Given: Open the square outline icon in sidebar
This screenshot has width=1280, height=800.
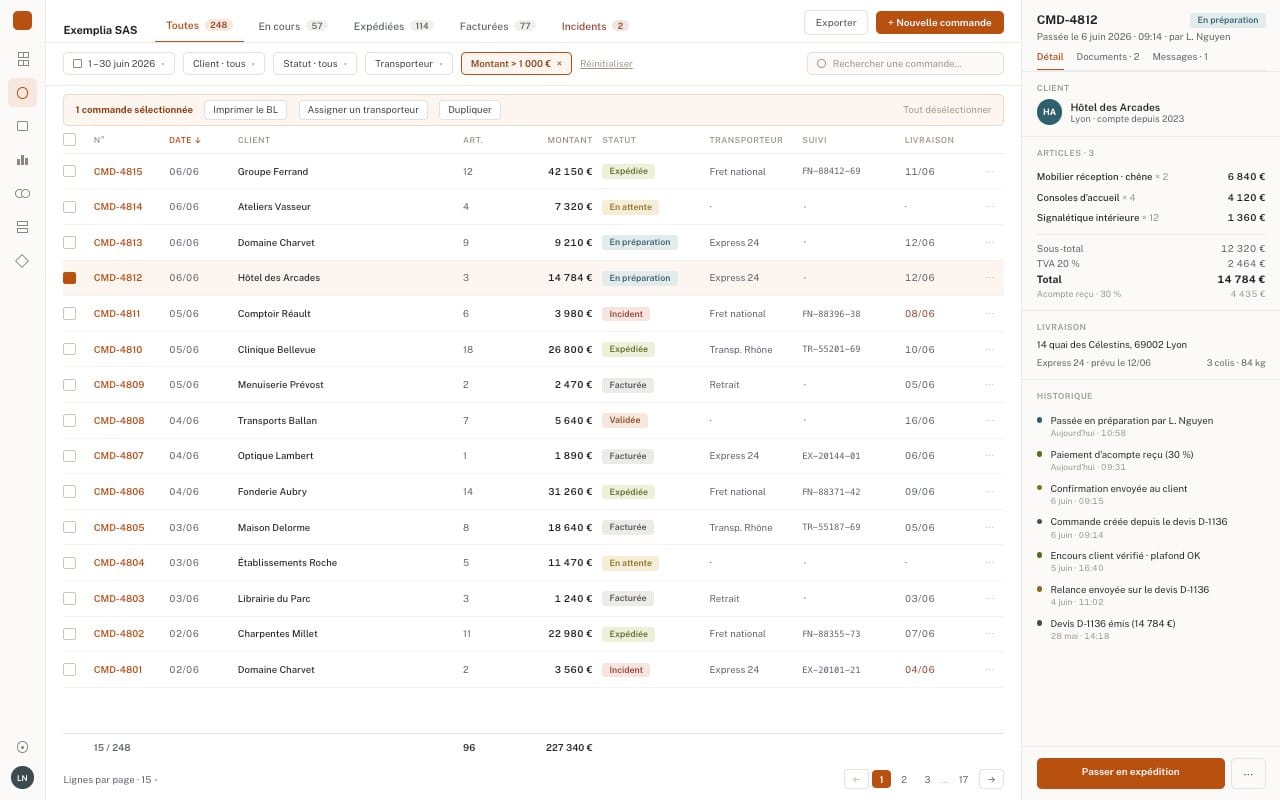Looking at the screenshot, I should click(x=22, y=126).
